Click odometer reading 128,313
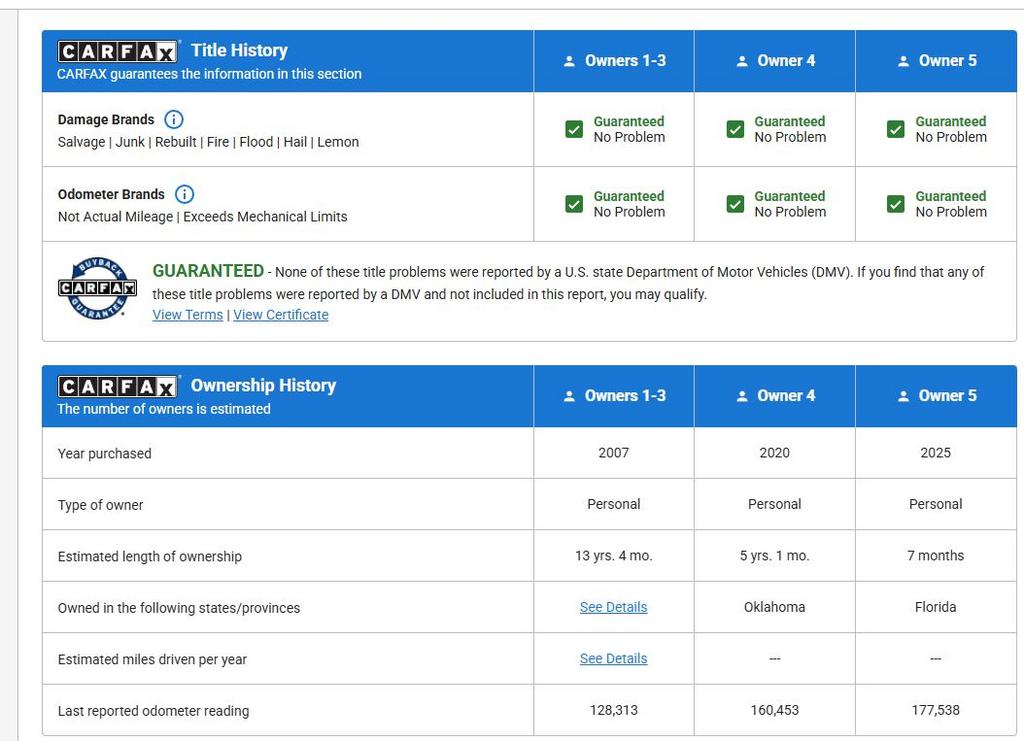This screenshot has width=1024, height=741. tap(614, 710)
